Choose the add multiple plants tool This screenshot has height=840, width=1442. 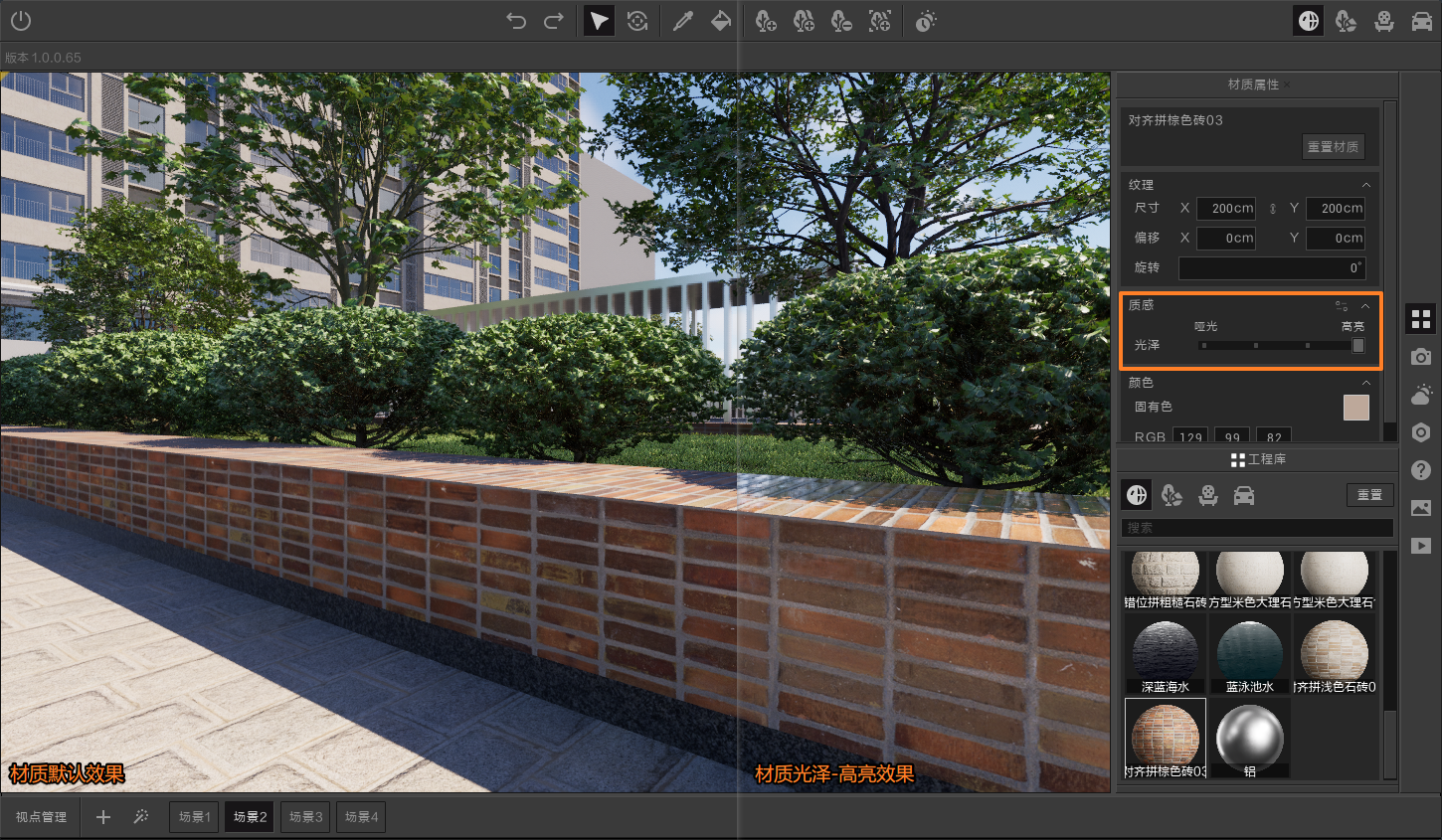804,21
